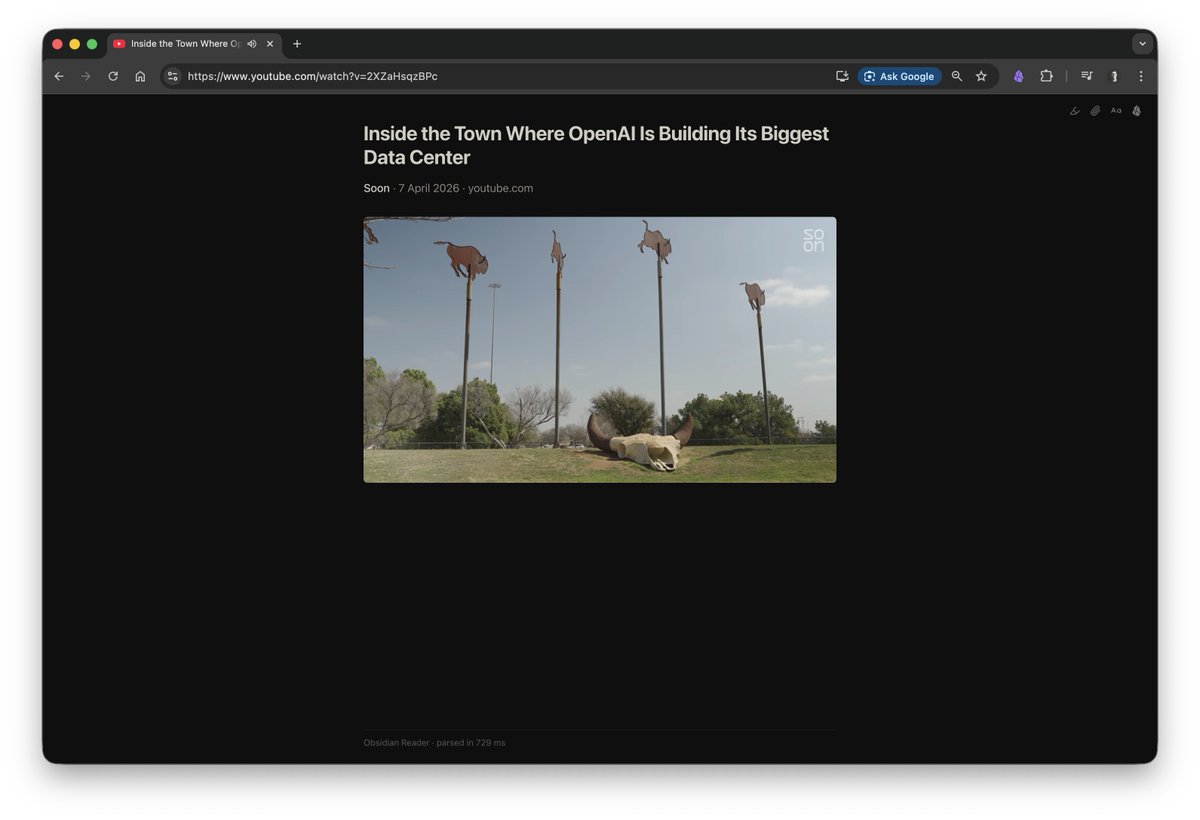The height and width of the screenshot is (820, 1200).
Task: Reload the current page
Action: [113, 76]
